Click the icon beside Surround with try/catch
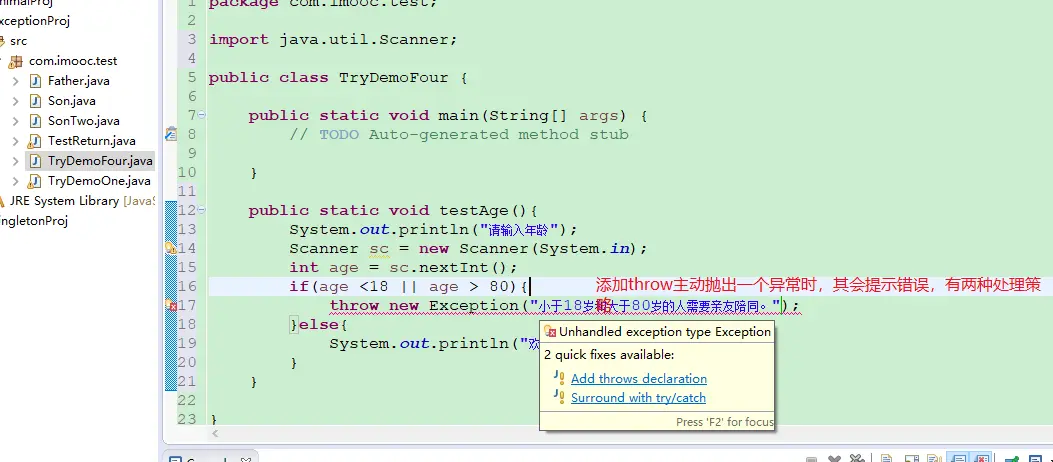Screen dimensions: 1053x462 pos(559,397)
